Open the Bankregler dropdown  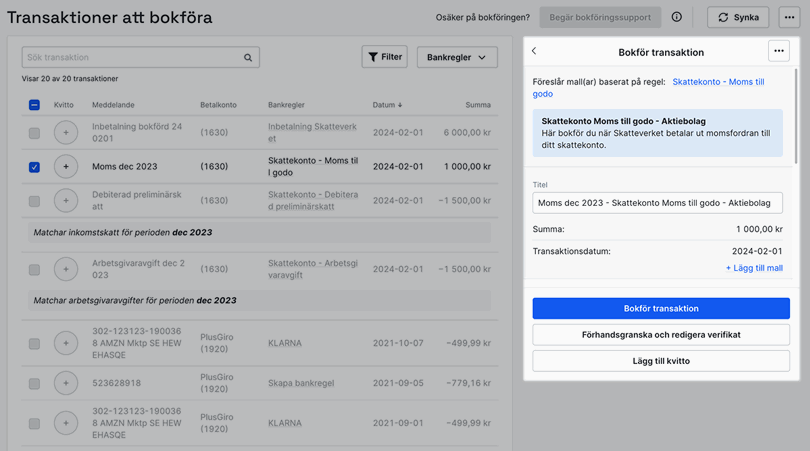(457, 58)
